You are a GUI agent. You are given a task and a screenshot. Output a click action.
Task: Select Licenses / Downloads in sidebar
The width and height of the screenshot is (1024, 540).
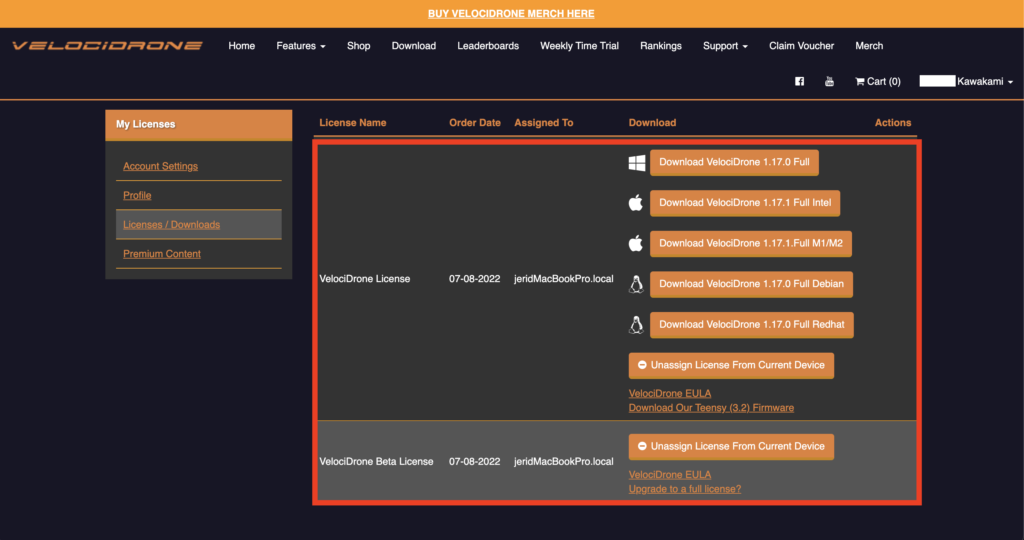172,225
